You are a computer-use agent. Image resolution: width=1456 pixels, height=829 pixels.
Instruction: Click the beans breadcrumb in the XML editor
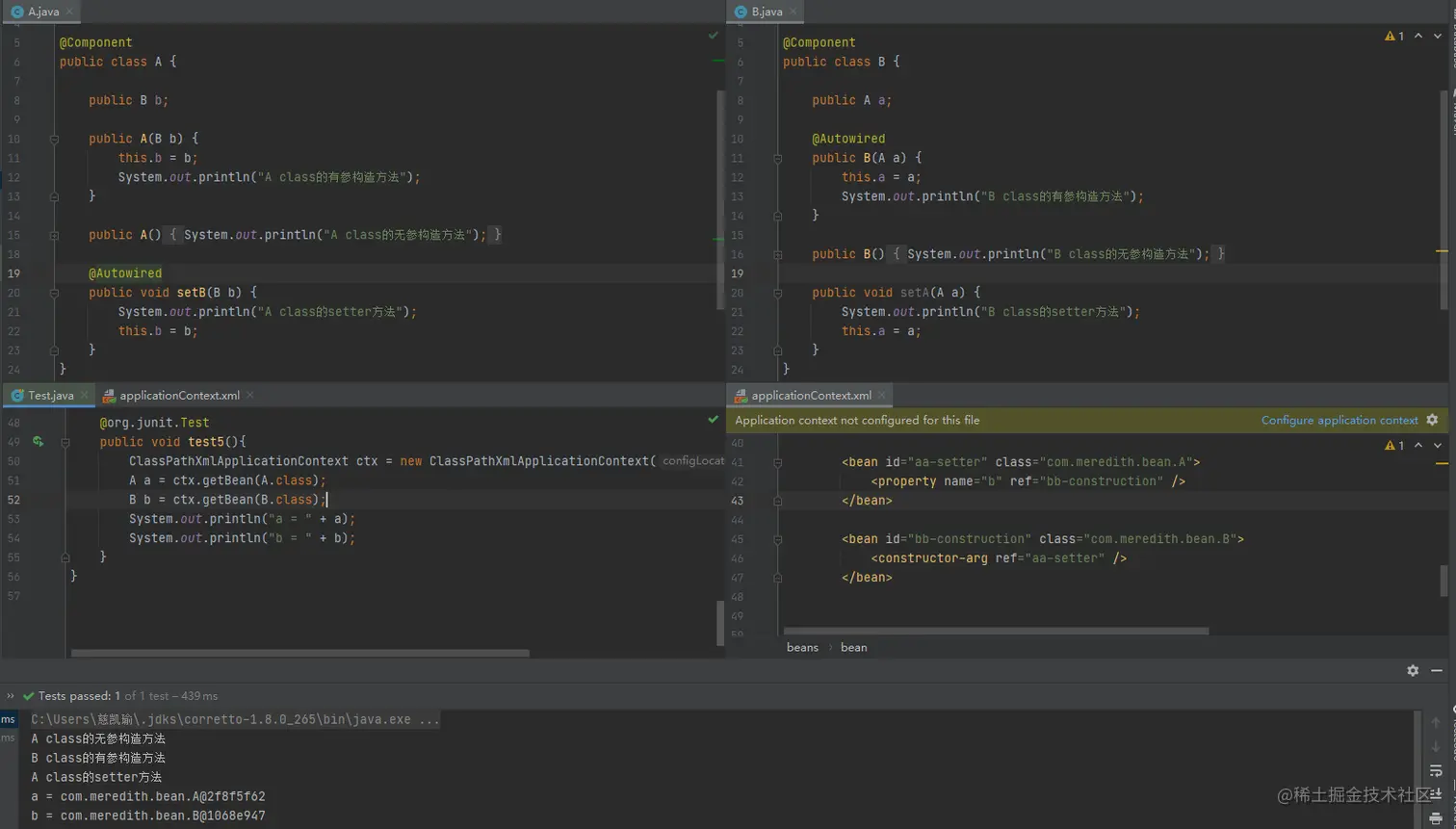(802, 648)
